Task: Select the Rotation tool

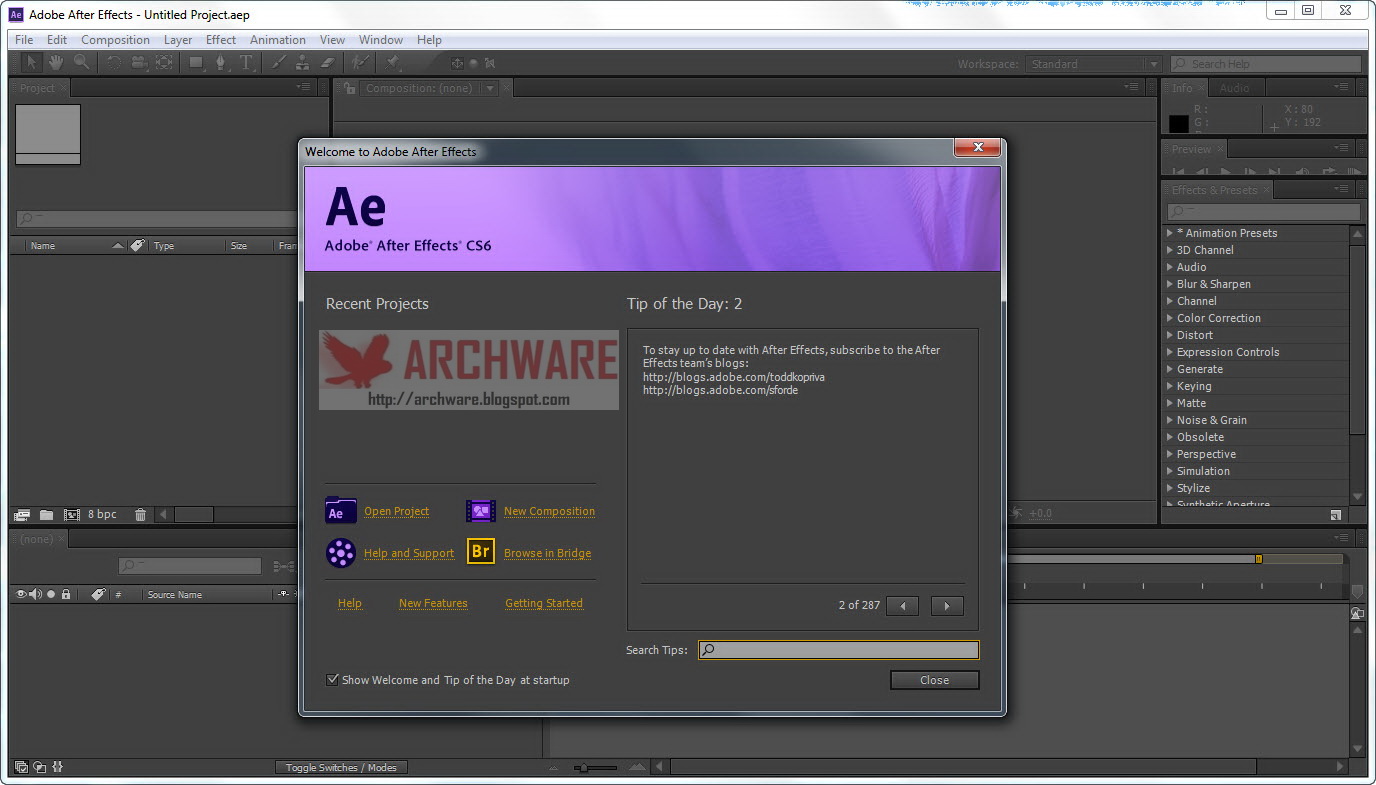Action: tap(113, 63)
